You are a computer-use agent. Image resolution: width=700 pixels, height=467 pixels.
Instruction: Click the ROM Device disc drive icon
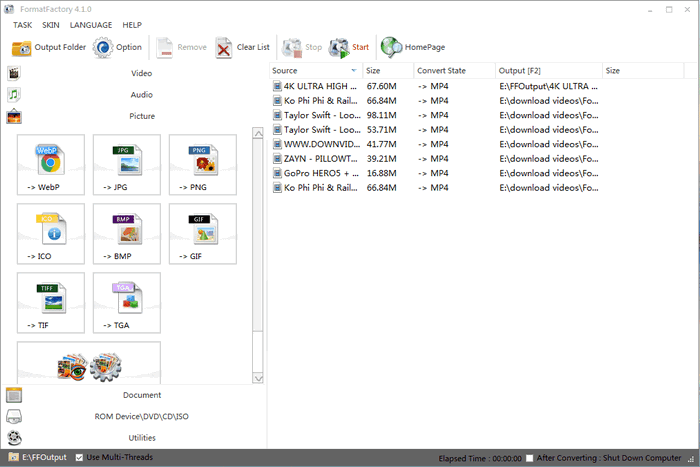[x=14, y=417]
